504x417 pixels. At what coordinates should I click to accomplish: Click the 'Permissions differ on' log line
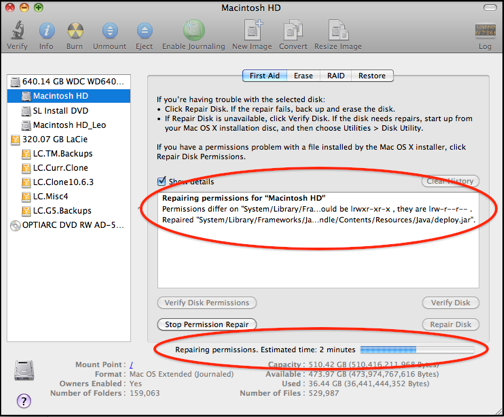click(x=317, y=209)
